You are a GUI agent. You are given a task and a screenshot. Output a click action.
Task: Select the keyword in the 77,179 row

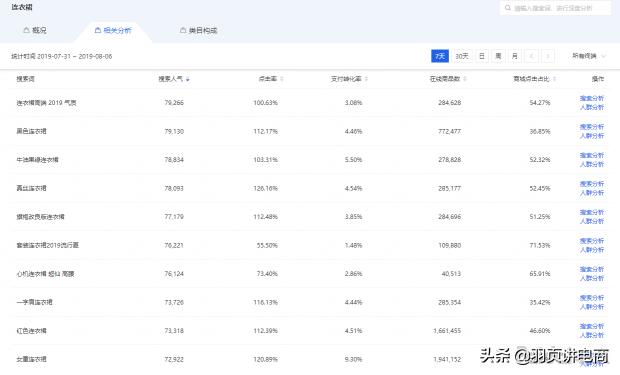click(x=40, y=217)
